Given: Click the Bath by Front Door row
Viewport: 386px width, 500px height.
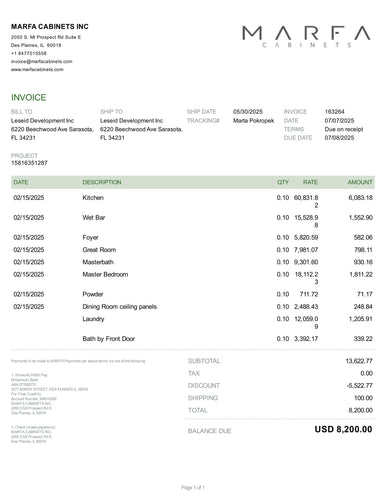Looking at the screenshot, I should pos(193,339).
